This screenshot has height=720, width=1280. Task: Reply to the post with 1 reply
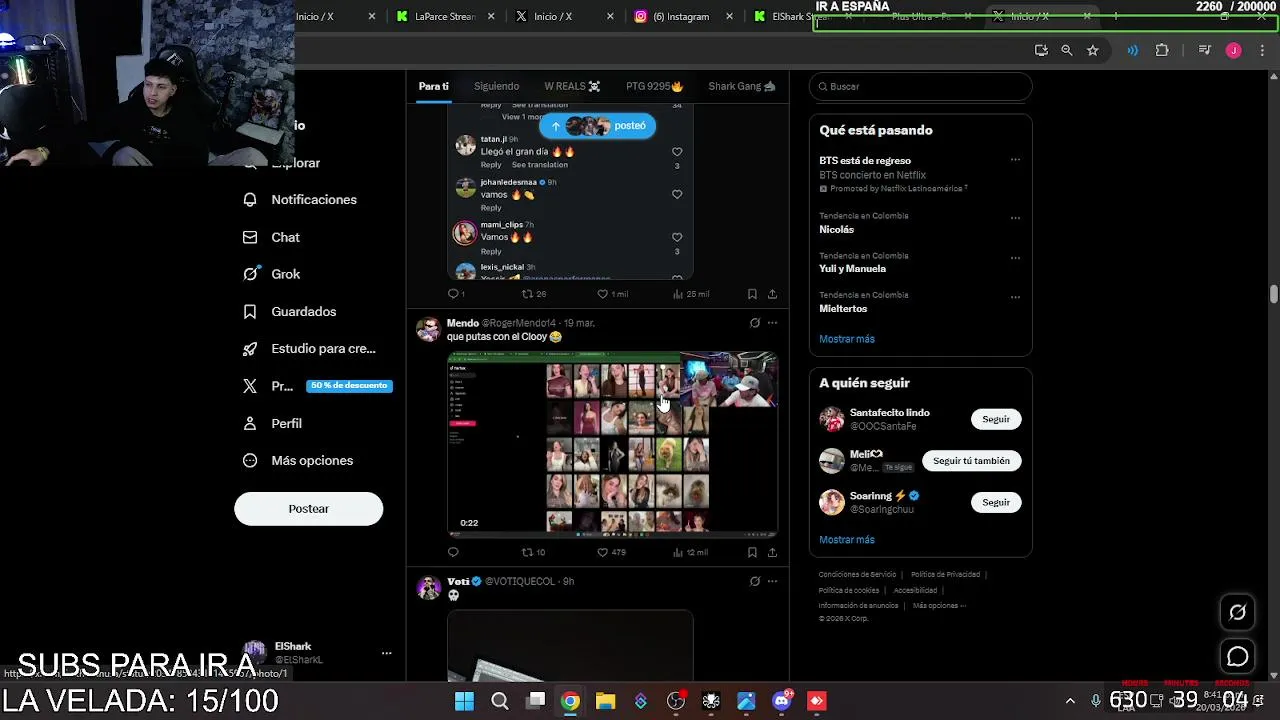(x=456, y=294)
